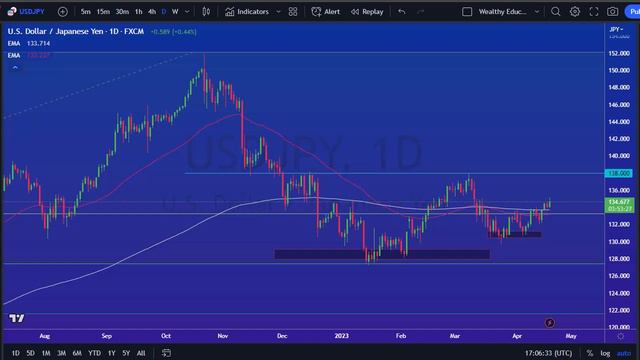This screenshot has height=360, width=640.
Task: Set date range to 5D
Action: tap(30, 353)
